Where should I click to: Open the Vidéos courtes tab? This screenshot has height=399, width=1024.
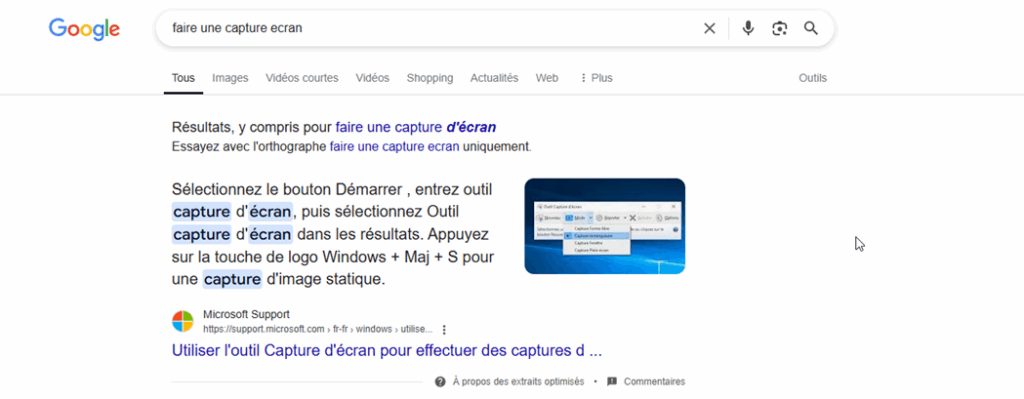pyautogui.click(x=302, y=78)
